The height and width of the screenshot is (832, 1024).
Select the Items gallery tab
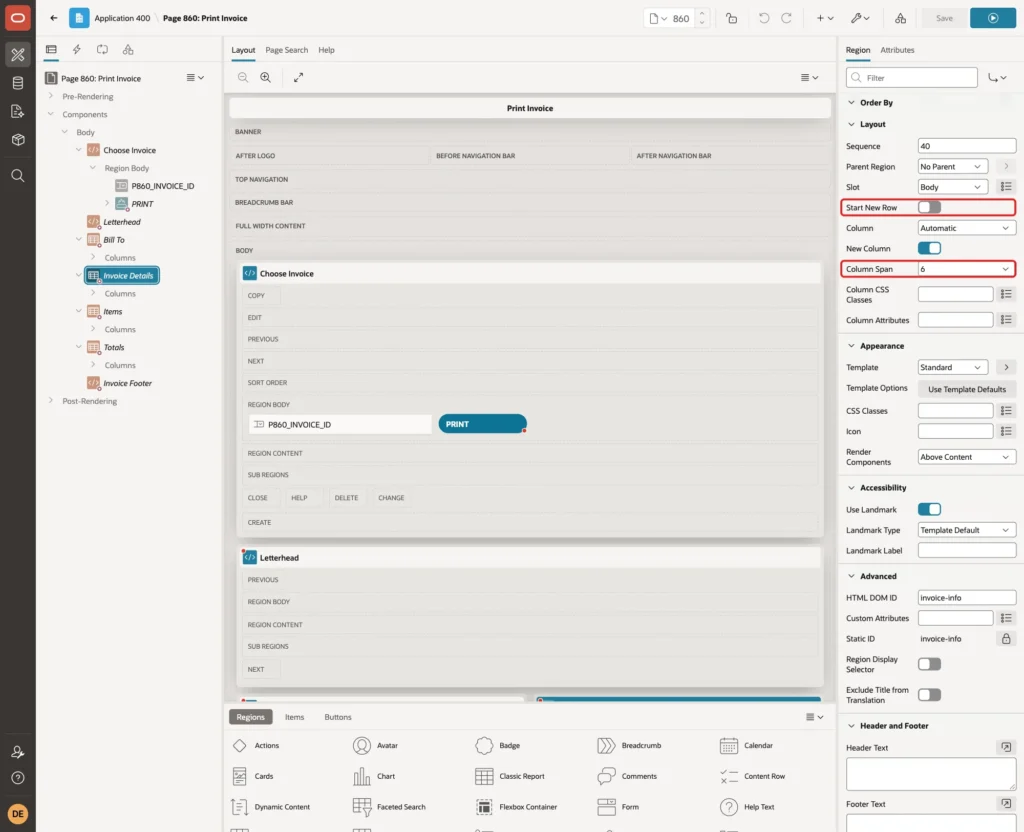[x=295, y=717]
